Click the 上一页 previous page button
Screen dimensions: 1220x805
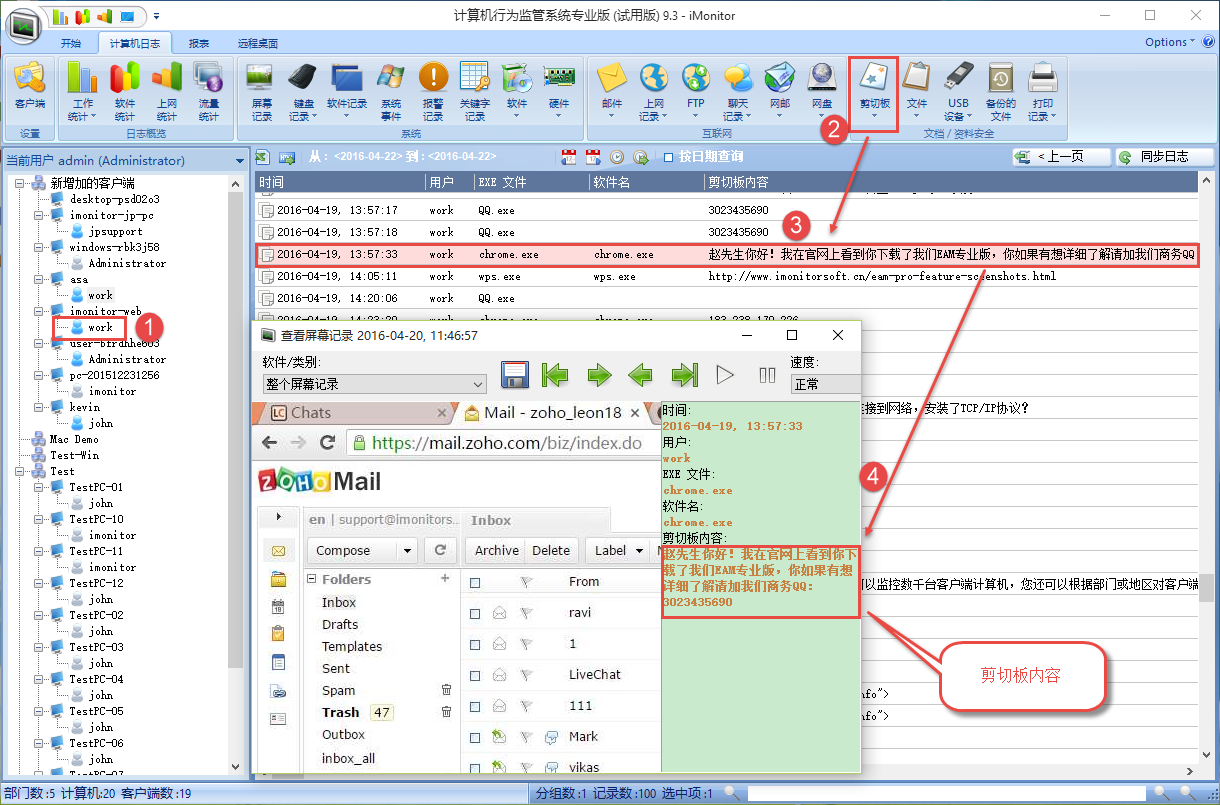pos(1061,157)
